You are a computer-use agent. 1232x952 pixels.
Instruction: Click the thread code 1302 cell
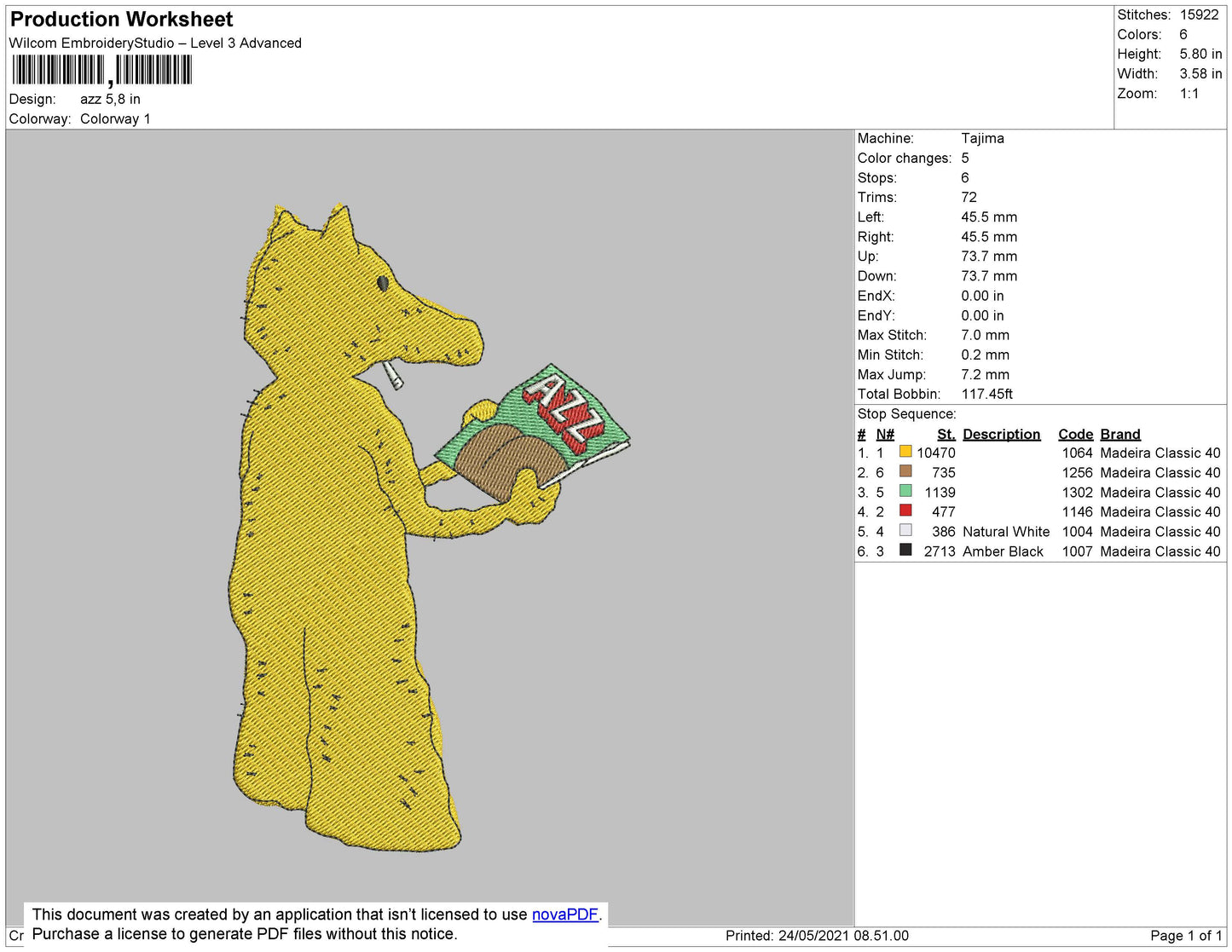click(1077, 492)
